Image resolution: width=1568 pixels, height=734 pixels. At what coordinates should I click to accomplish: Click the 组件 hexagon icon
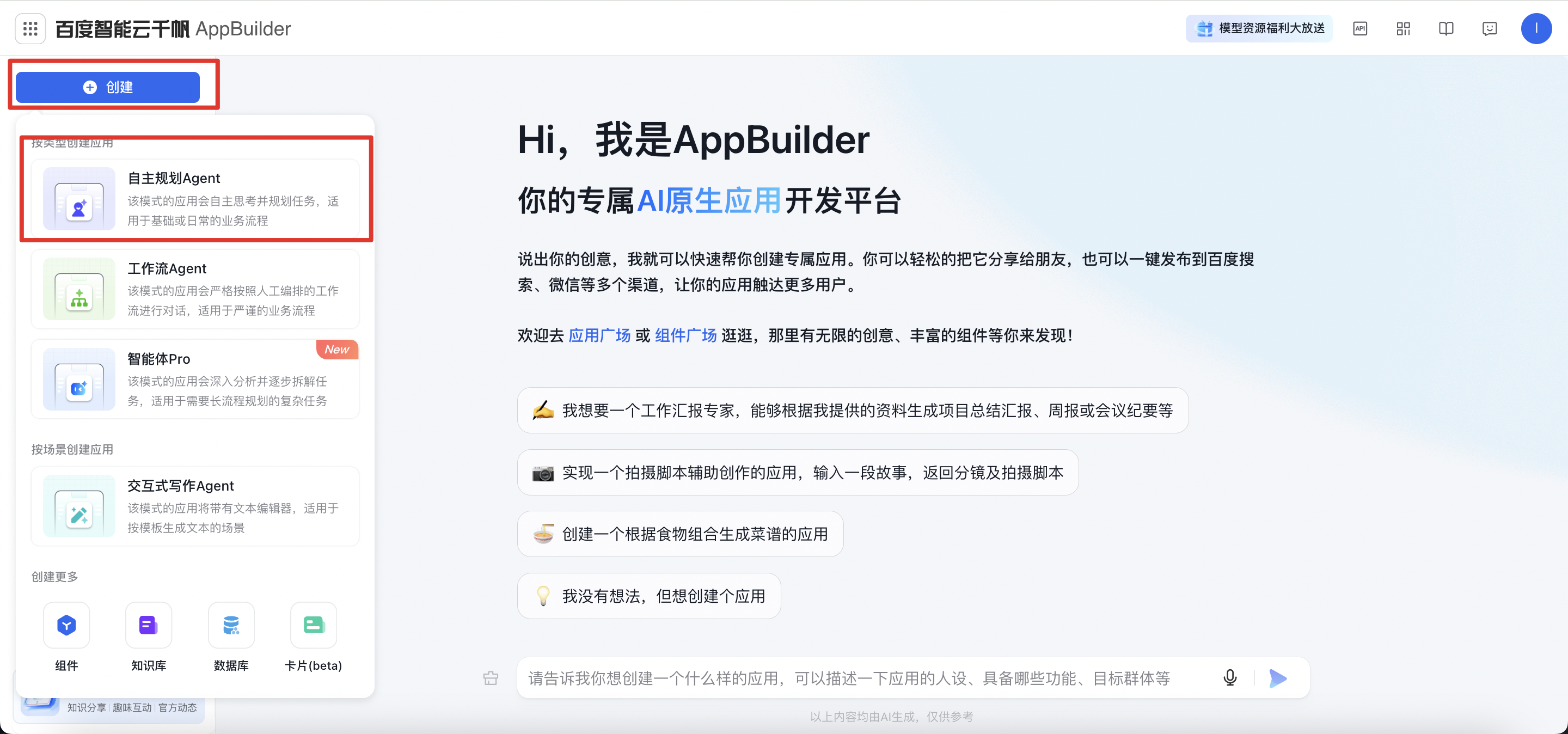pyautogui.click(x=66, y=625)
